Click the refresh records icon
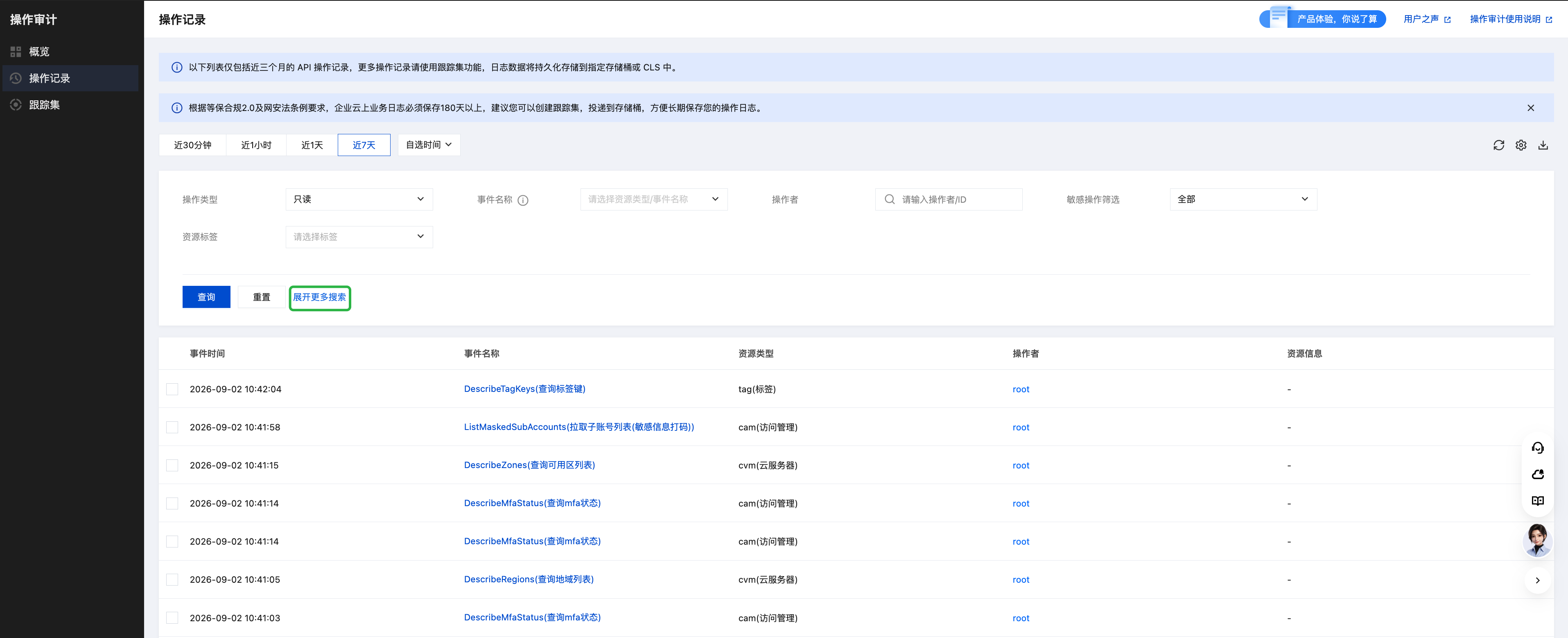 tap(1499, 145)
